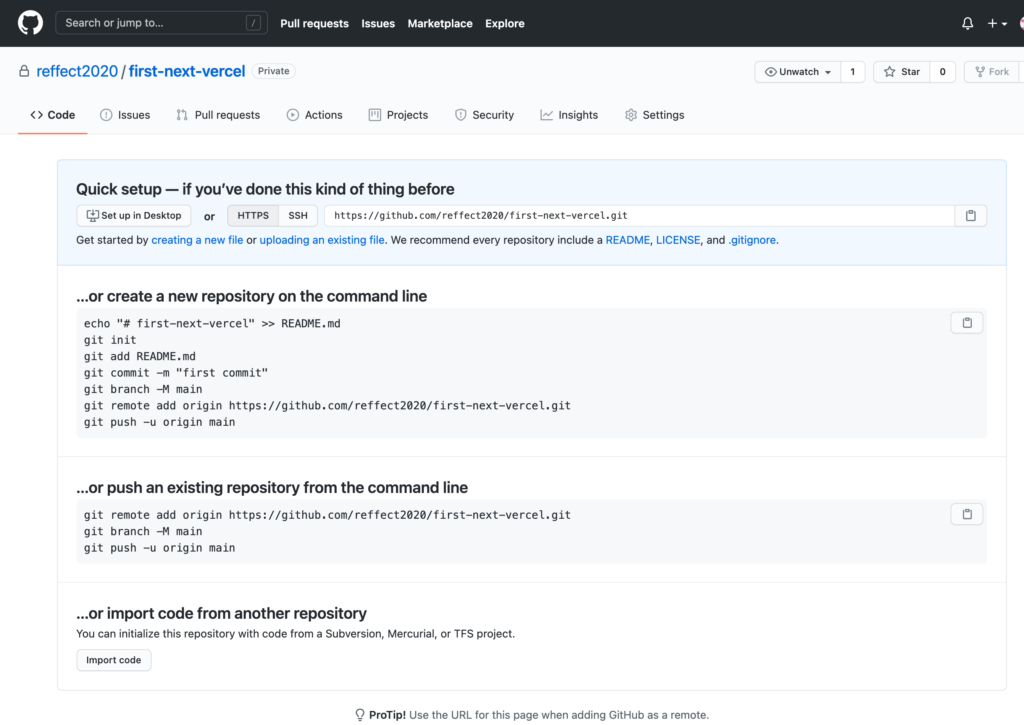Image resolution: width=1024 pixels, height=725 pixels.
Task: Open the notifications bell
Action: click(966, 22)
